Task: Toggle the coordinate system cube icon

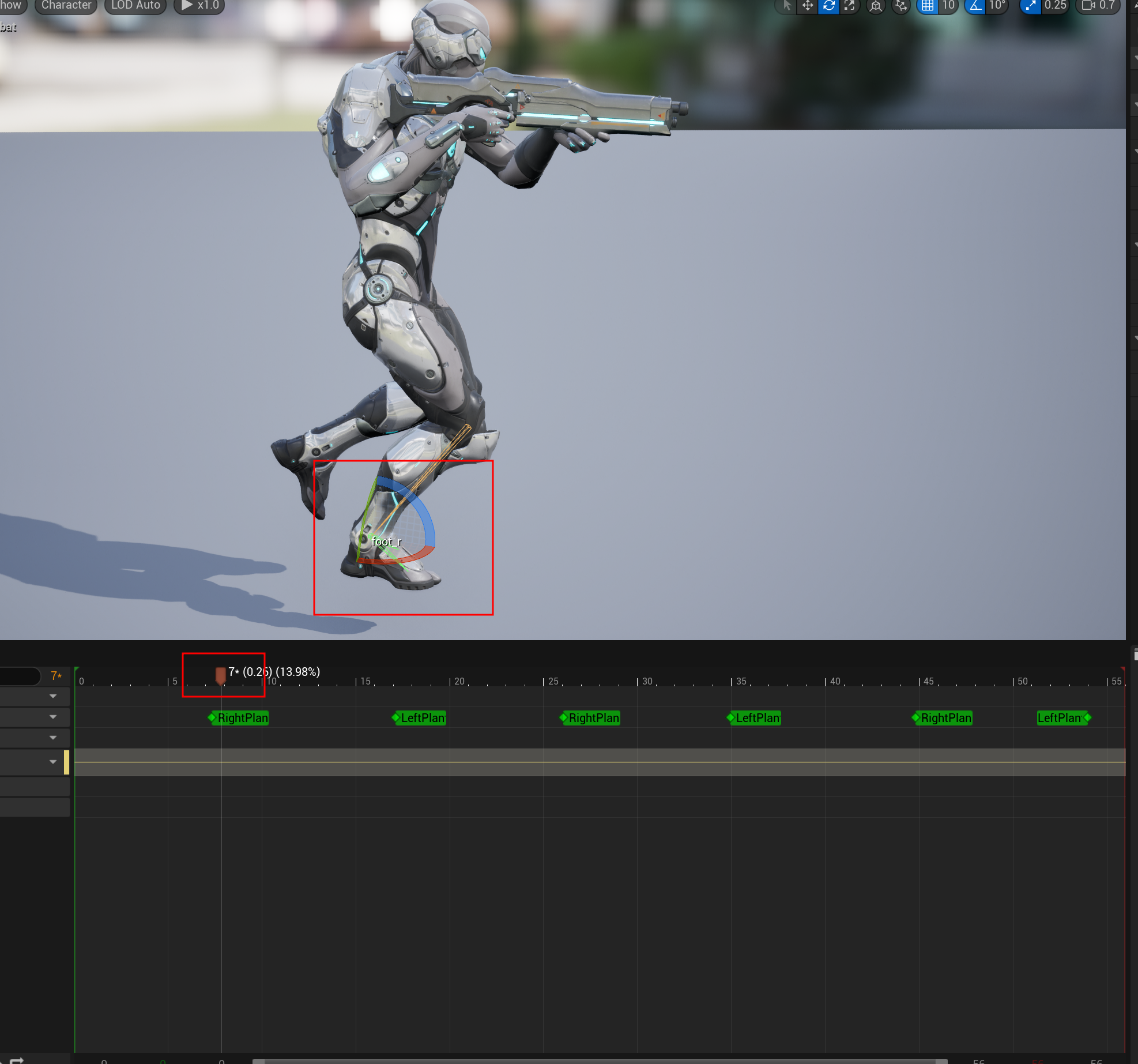Action: click(876, 6)
